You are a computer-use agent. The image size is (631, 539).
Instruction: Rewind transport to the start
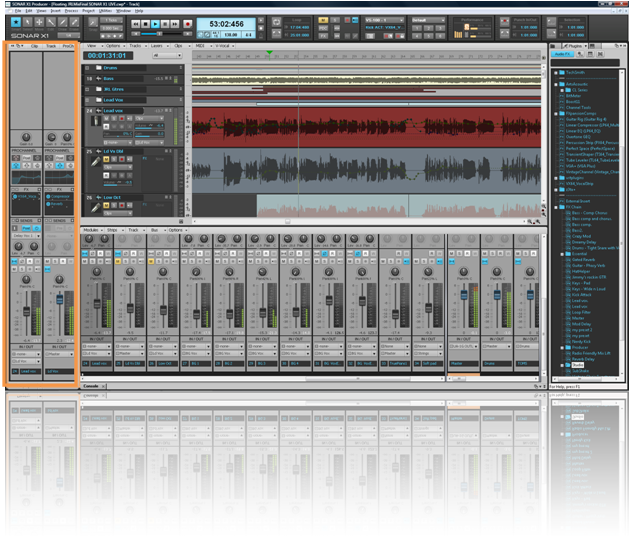click(x=136, y=24)
